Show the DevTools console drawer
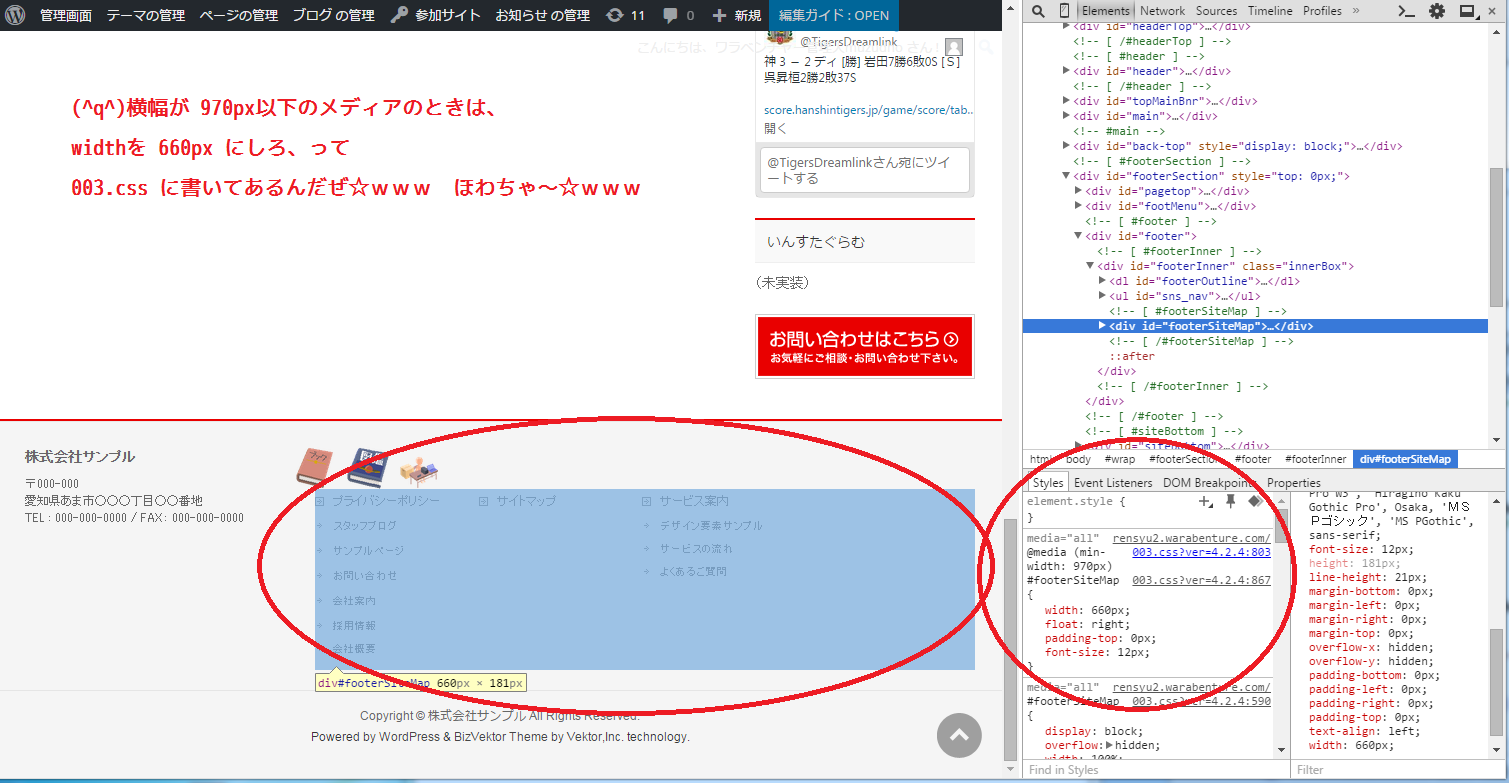Viewport: 1509px width, 783px height. point(1406,11)
